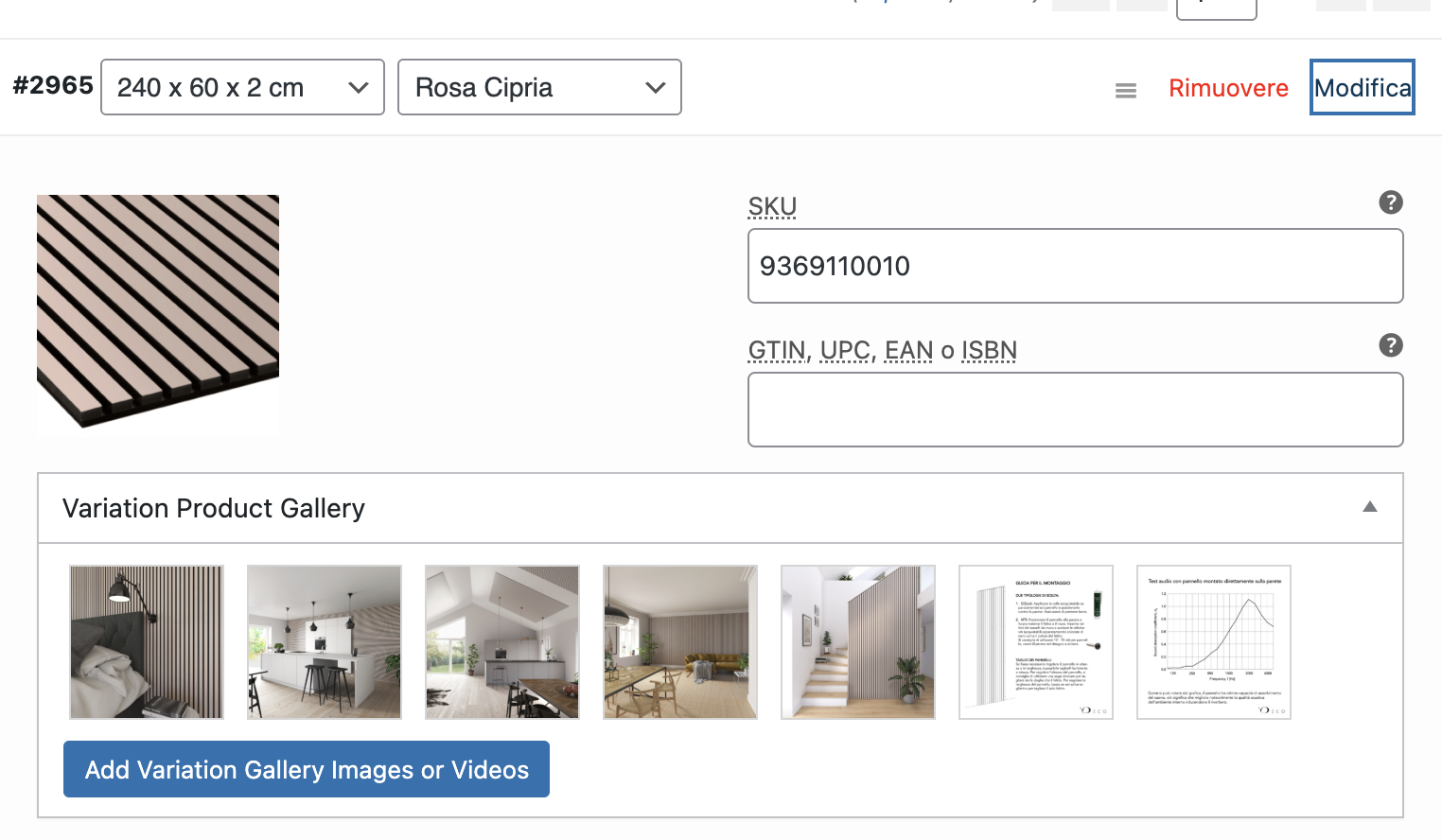Select the vaulted-ceiling dining room thumbnail

tap(502, 642)
